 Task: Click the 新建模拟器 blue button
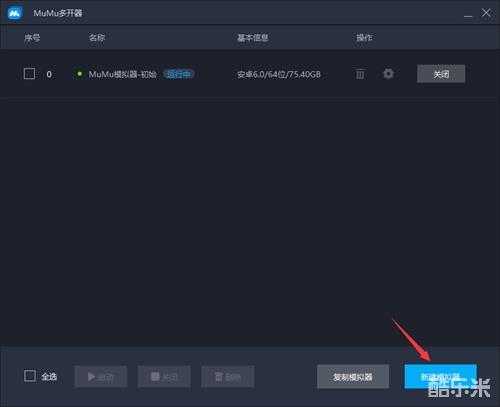click(x=440, y=377)
